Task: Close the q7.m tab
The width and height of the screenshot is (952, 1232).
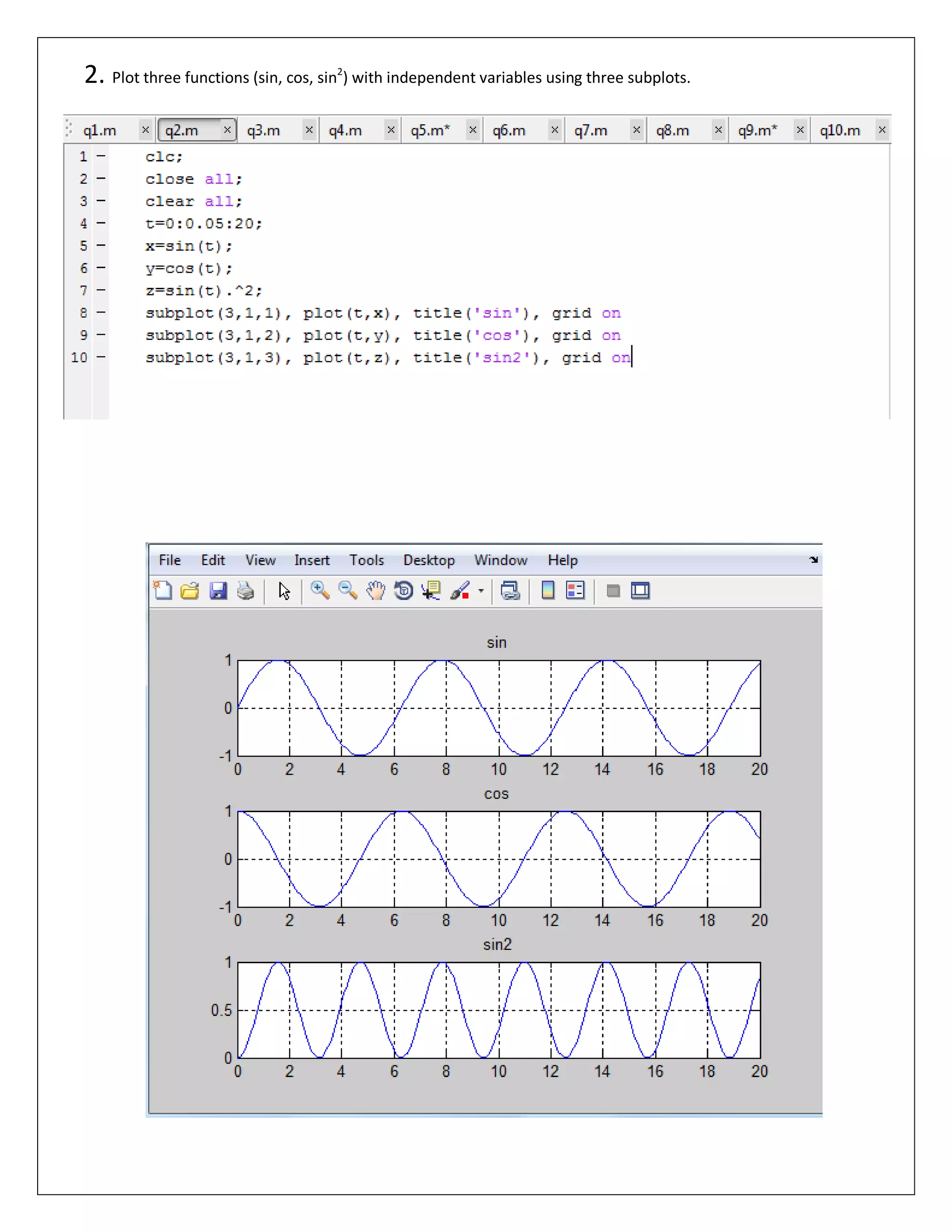Action: coord(636,130)
